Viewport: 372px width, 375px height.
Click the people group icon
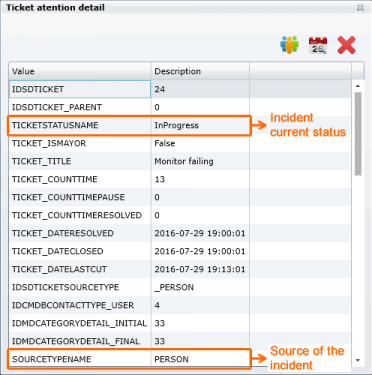pyautogui.click(x=290, y=45)
